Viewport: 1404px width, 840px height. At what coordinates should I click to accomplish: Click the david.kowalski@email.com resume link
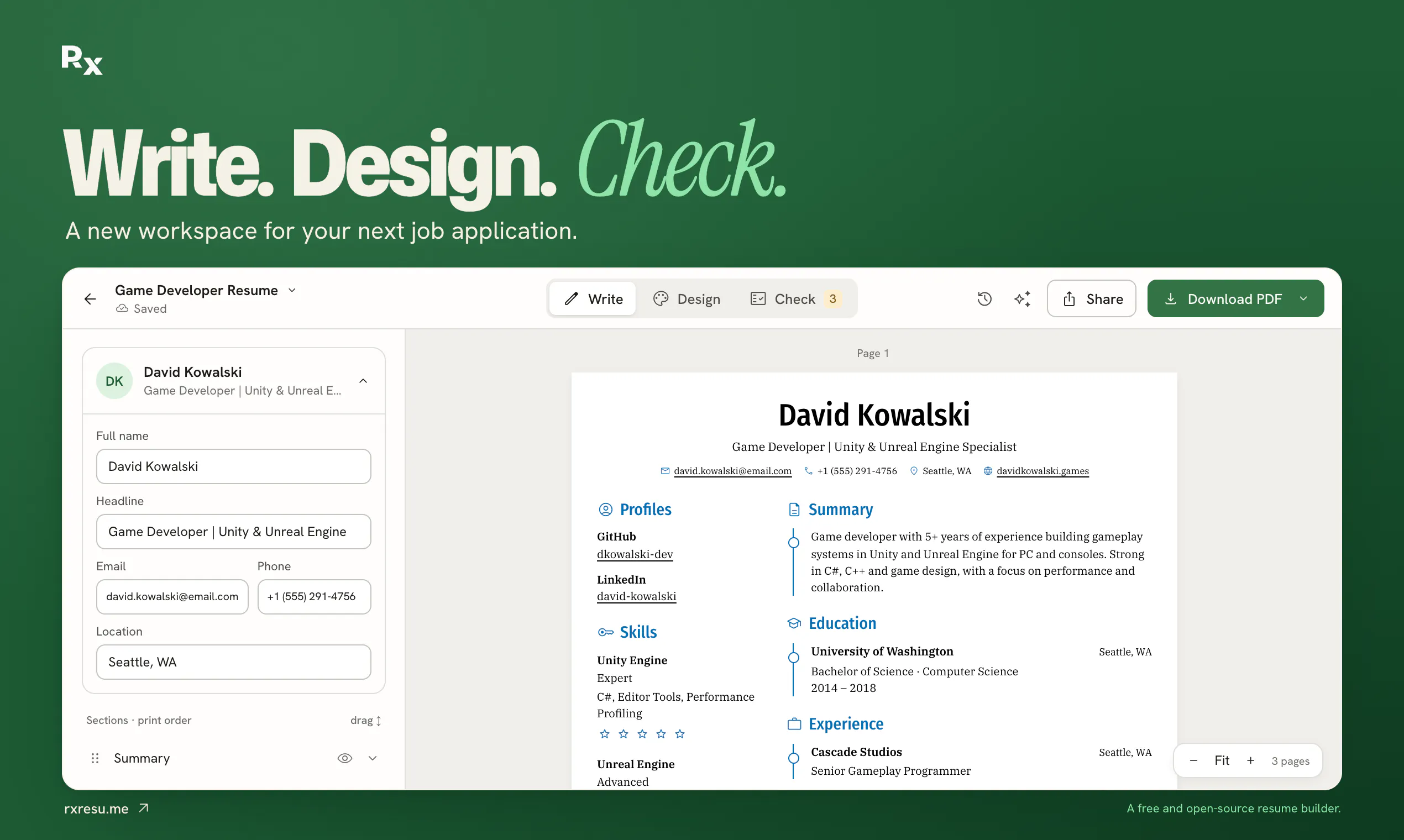(x=732, y=471)
